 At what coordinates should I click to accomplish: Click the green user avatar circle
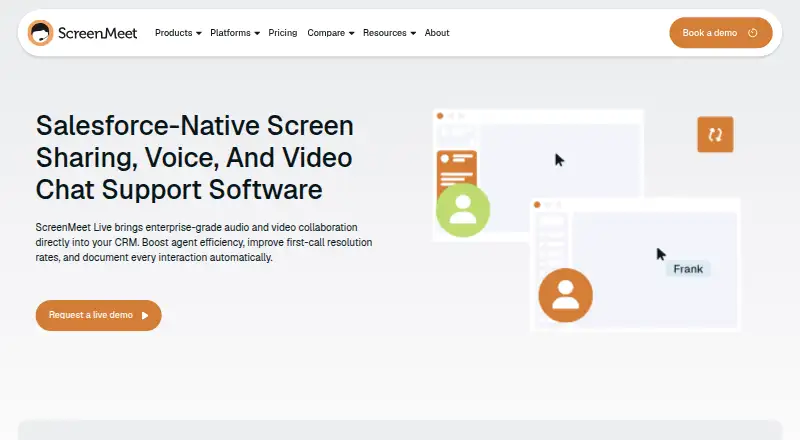[463, 210]
